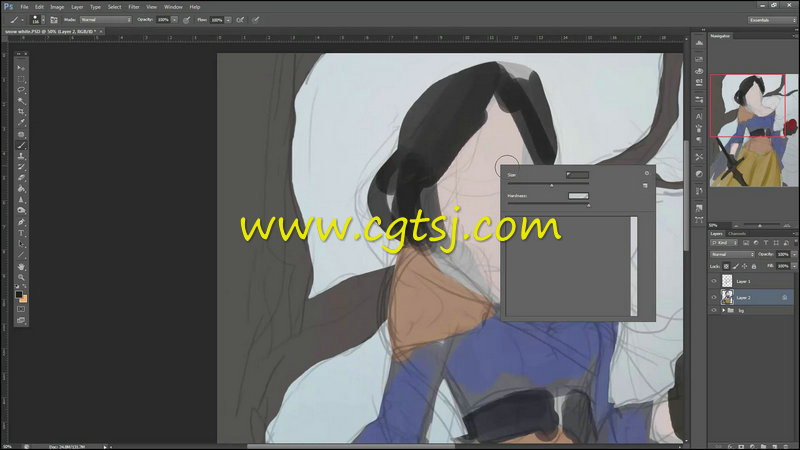
Task: Select the Pen tool
Action: pyautogui.click(x=21, y=222)
